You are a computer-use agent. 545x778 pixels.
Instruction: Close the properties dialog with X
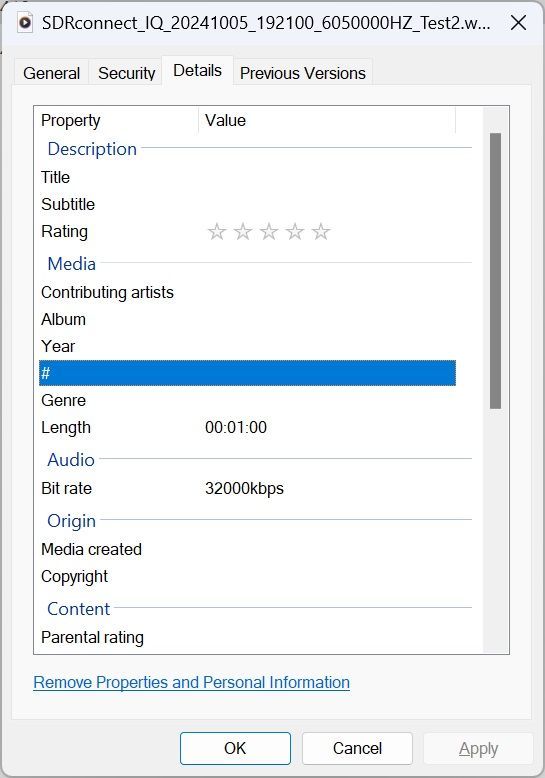pyautogui.click(x=518, y=23)
